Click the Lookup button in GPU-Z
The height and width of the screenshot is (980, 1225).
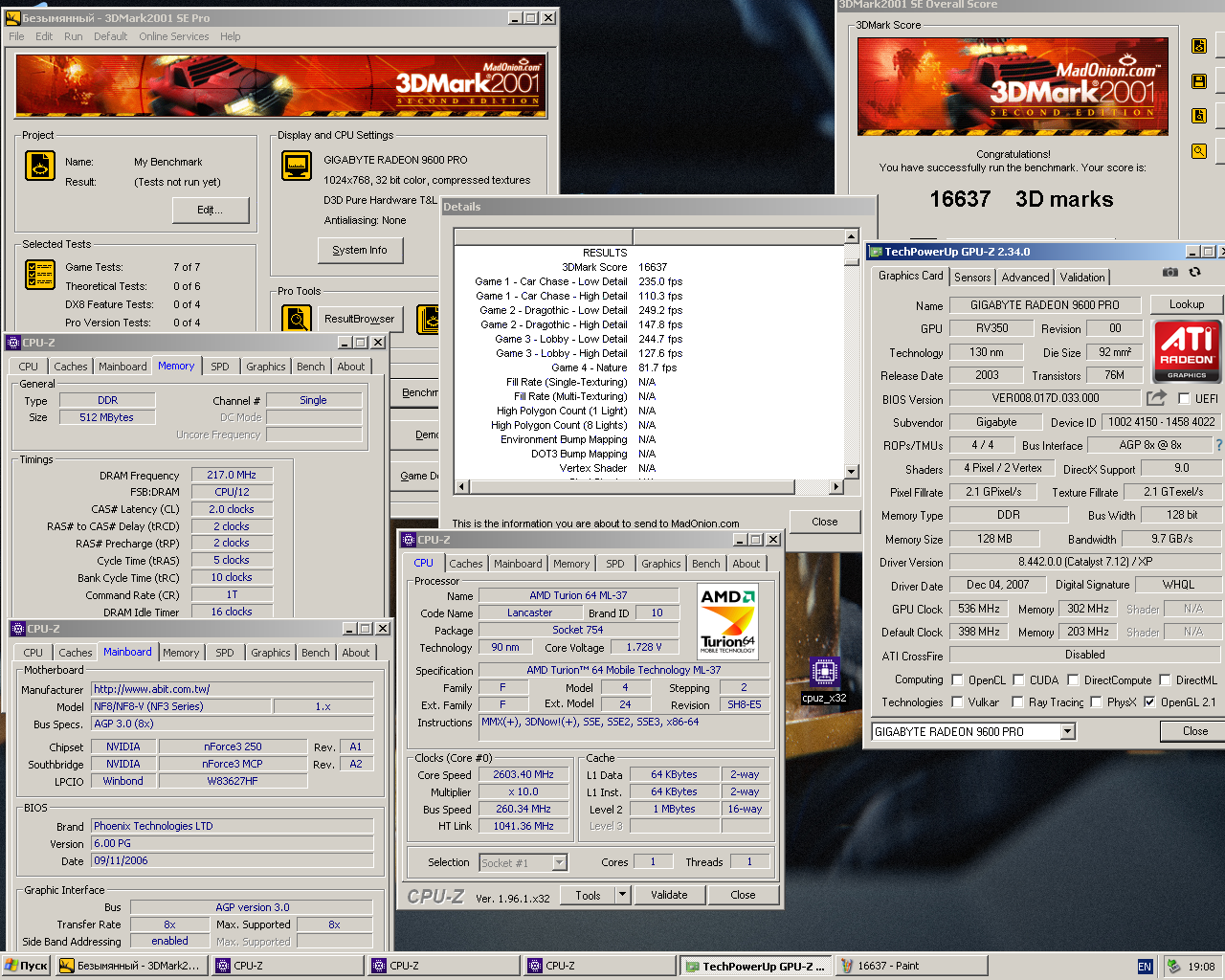point(1187,304)
